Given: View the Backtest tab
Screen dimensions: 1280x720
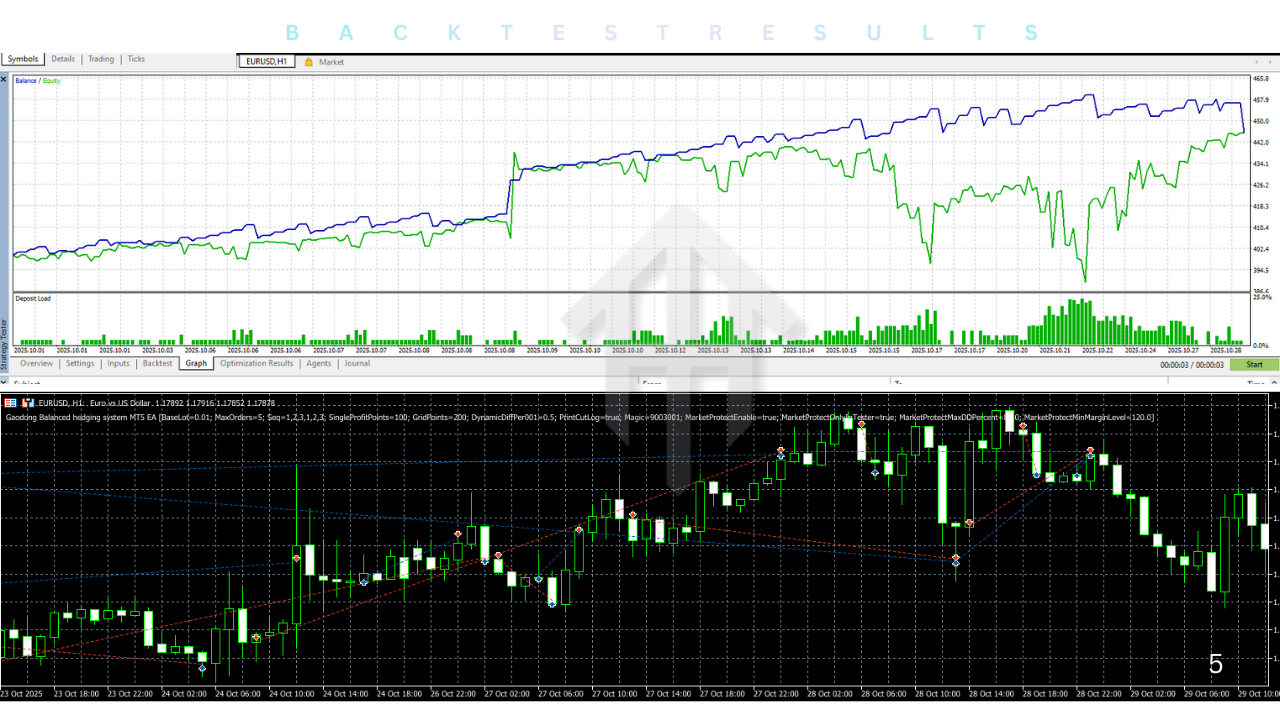Looking at the screenshot, I should (157, 364).
